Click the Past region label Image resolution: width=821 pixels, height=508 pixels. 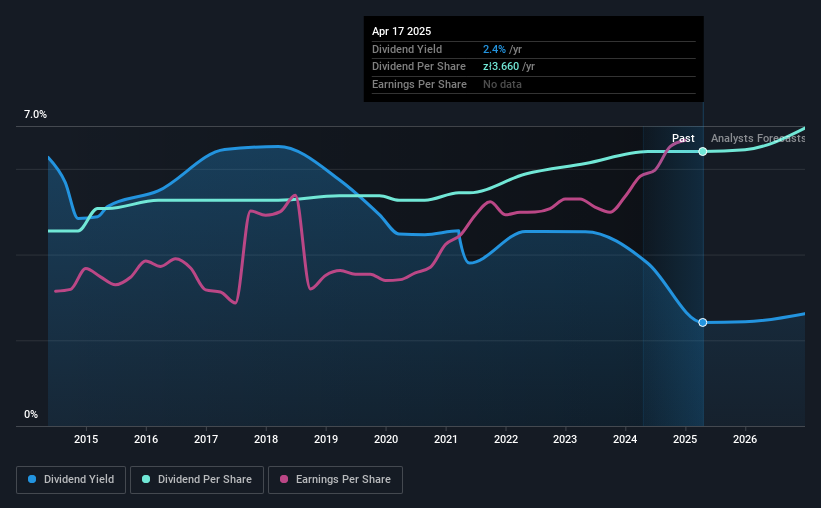683,138
